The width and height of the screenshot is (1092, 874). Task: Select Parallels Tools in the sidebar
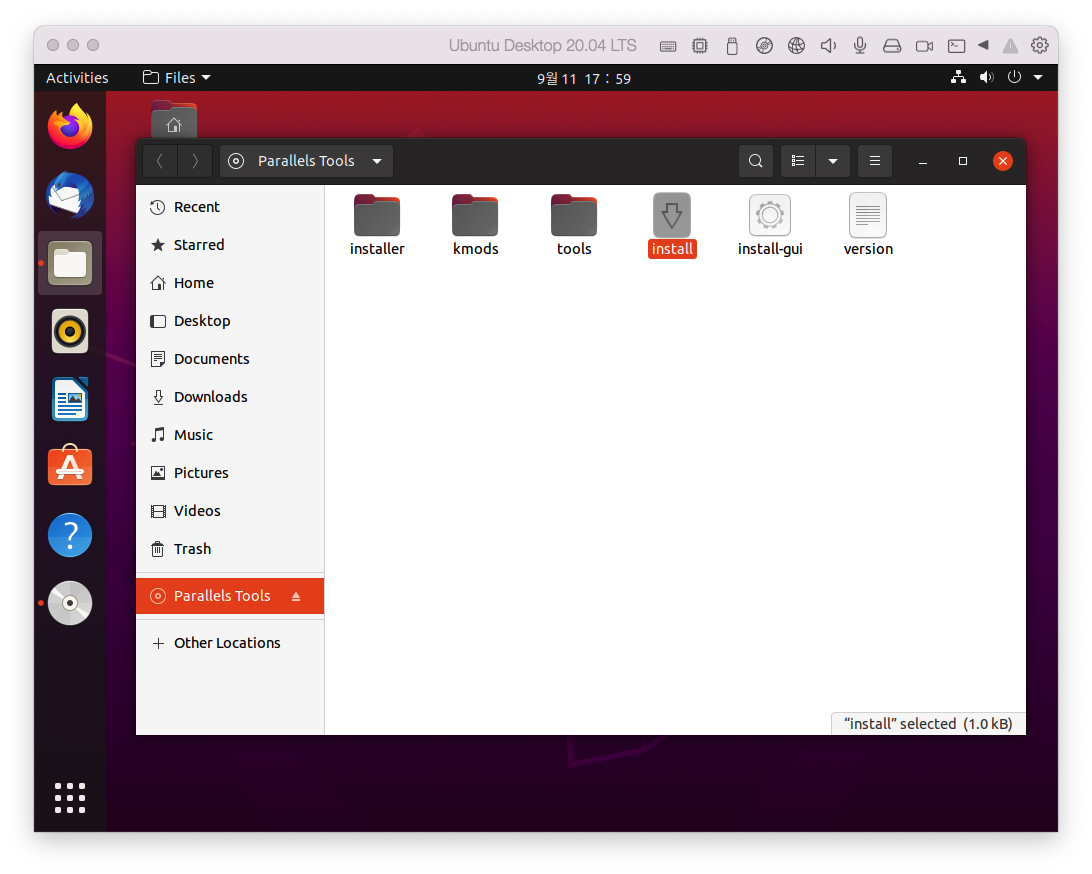(230, 596)
